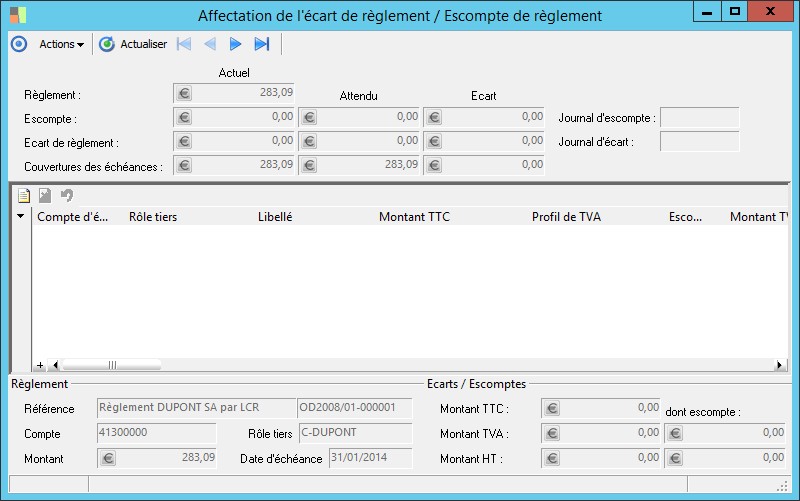Viewport: 800px width, 501px height.
Task: Go to first record arrow
Action: 184,44
